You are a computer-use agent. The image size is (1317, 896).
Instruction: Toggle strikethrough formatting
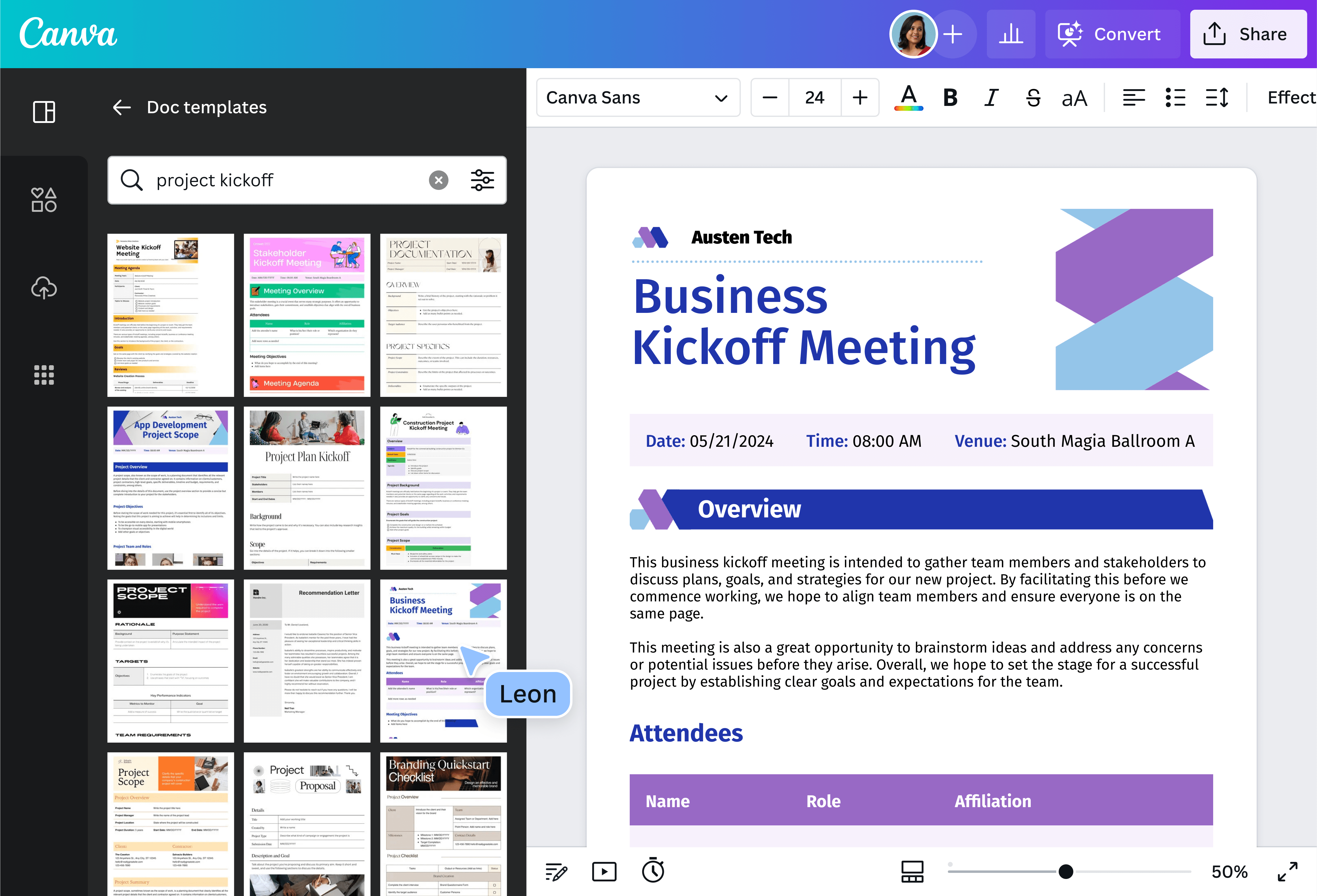tap(1033, 97)
